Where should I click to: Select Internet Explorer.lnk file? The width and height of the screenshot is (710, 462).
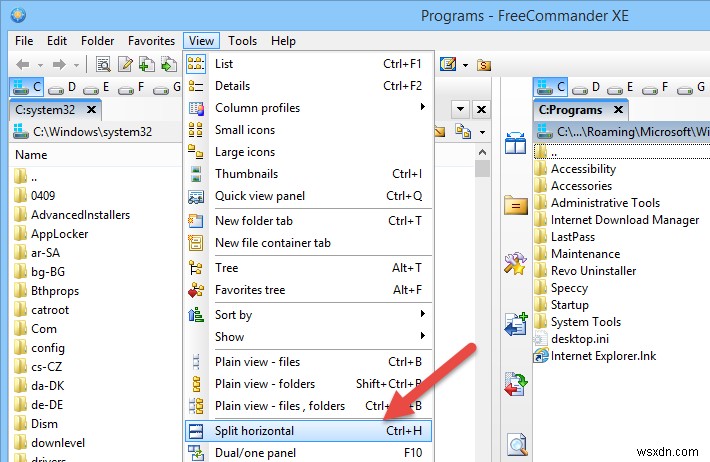603,356
